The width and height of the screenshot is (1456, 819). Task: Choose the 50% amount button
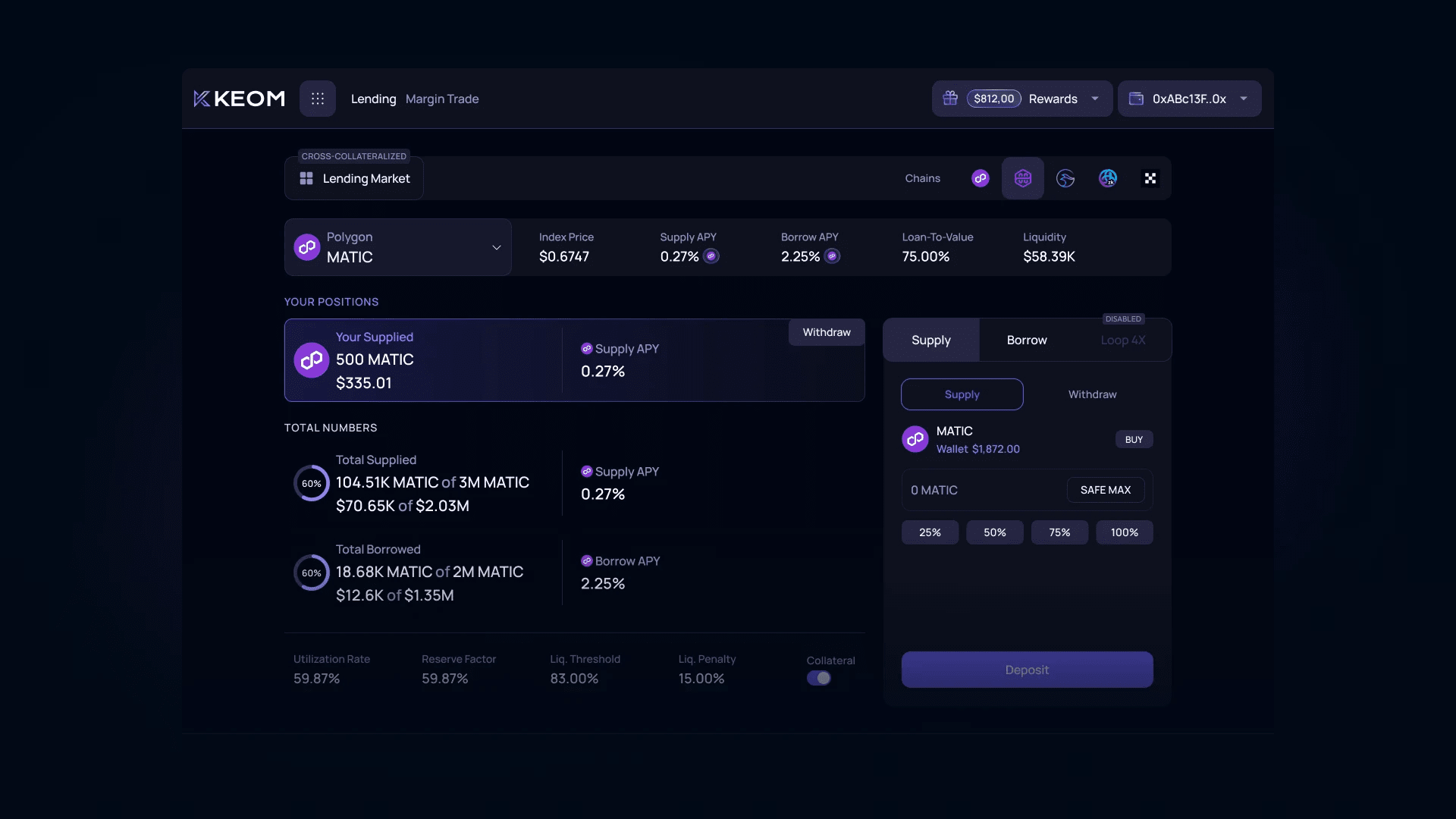point(995,532)
